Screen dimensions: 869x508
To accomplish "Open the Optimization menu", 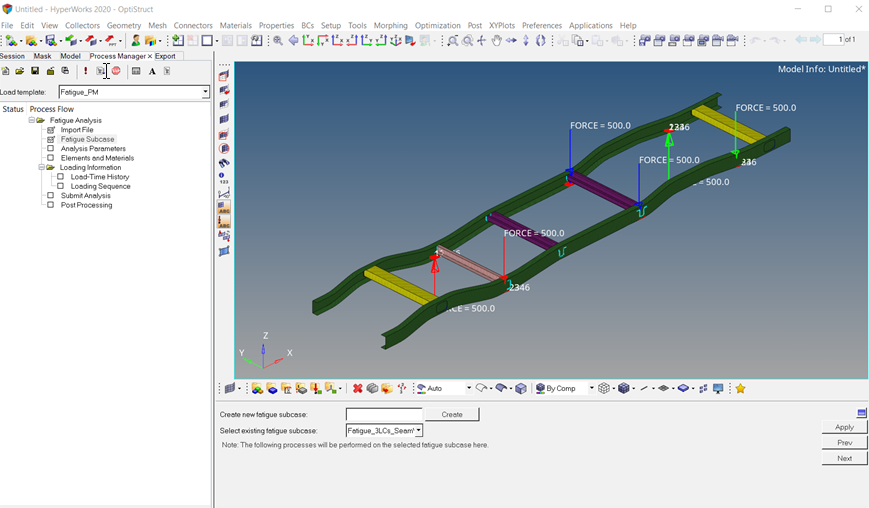I will coord(437,25).
